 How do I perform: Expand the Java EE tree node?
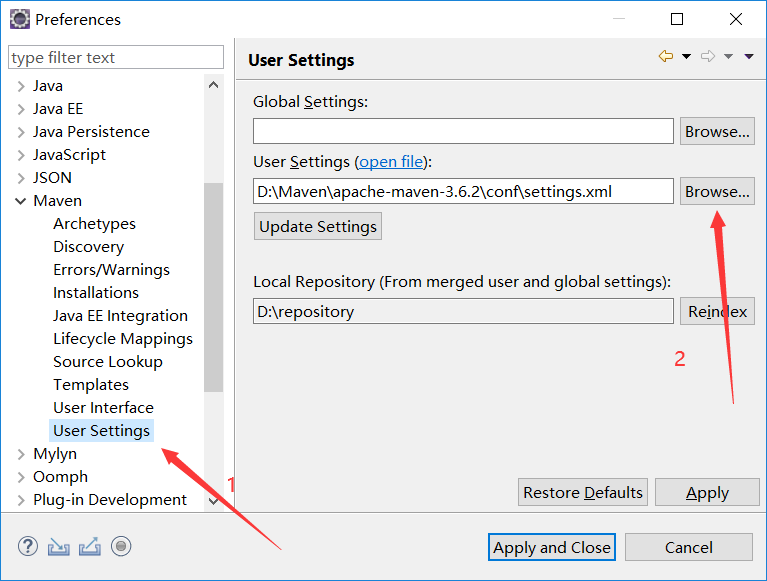21,109
